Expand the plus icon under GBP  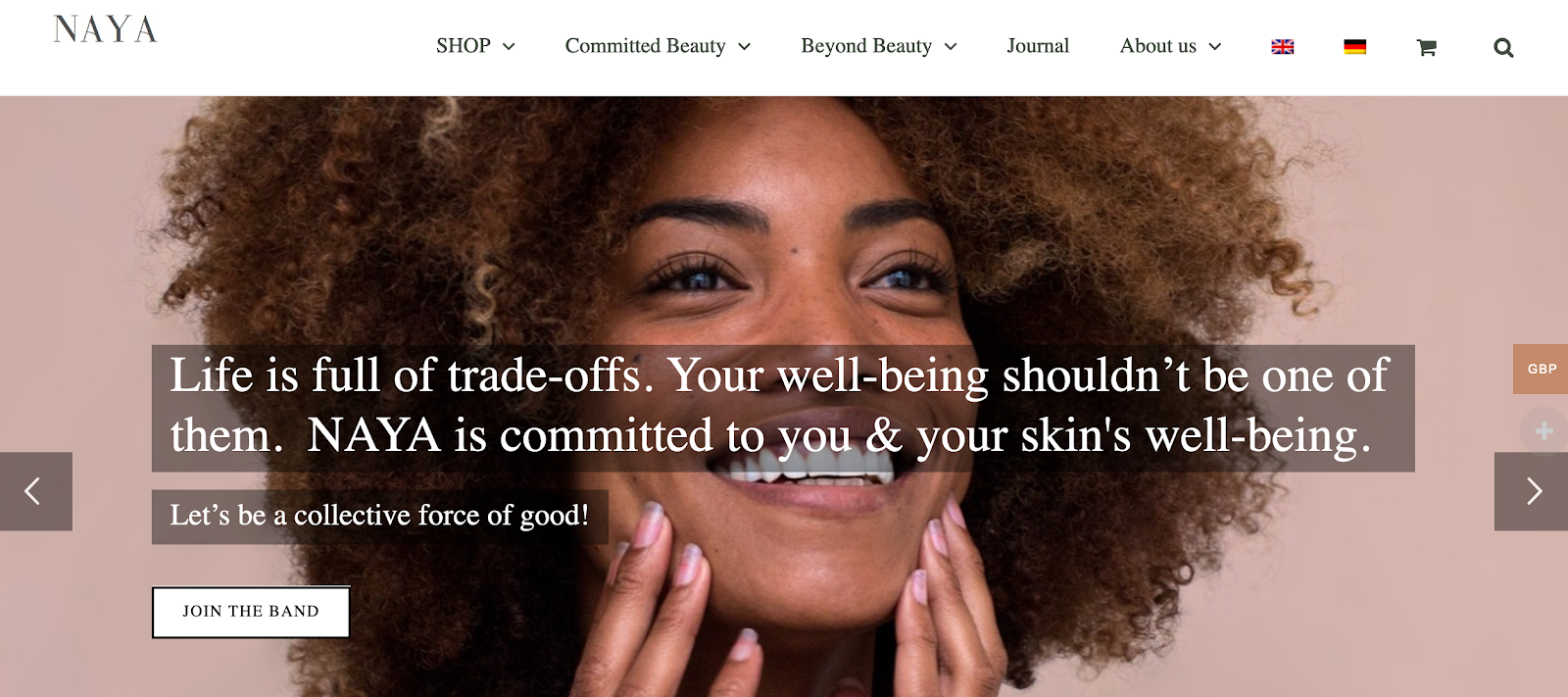(1543, 431)
